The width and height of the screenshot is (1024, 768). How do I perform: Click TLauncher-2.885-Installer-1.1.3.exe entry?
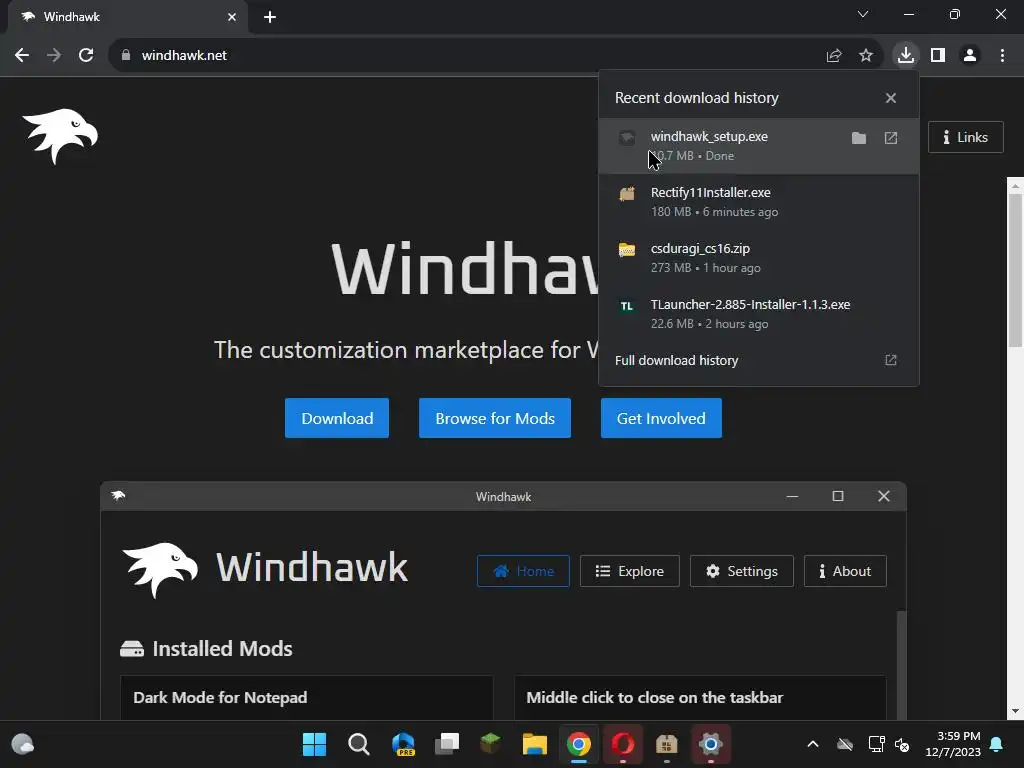point(758,314)
